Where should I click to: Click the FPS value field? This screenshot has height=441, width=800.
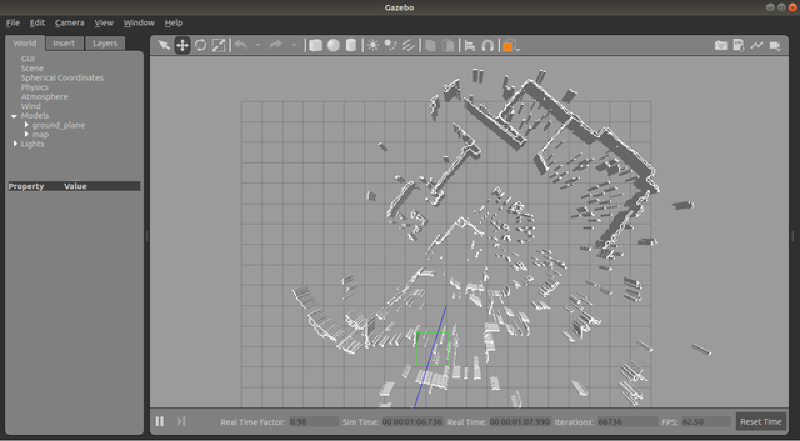(x=706, y=422)
